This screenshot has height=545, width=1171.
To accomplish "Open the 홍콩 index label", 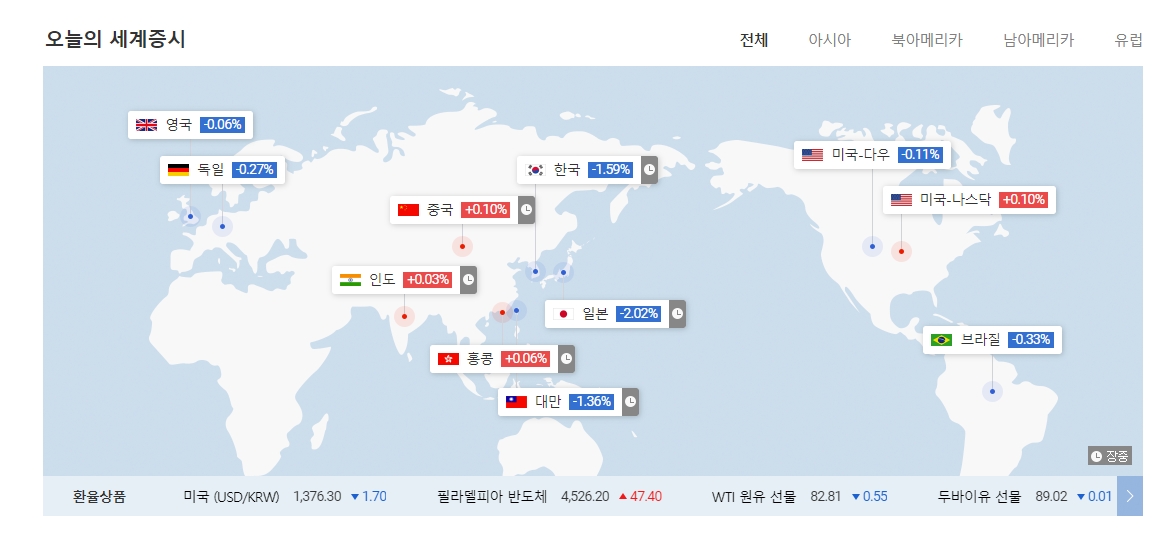I will pyautogui.click(x=480, y=359).
